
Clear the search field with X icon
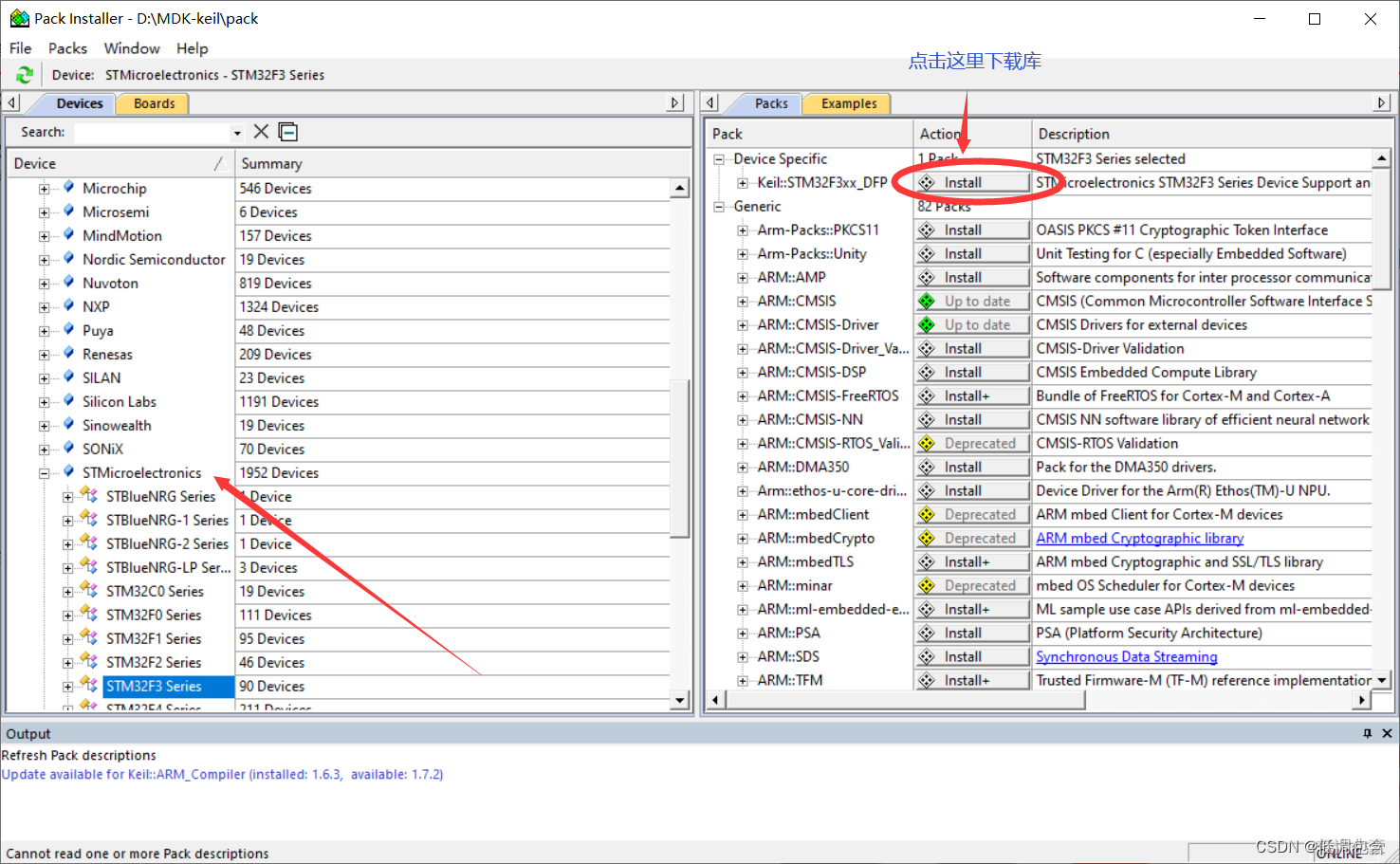point(261,132)
